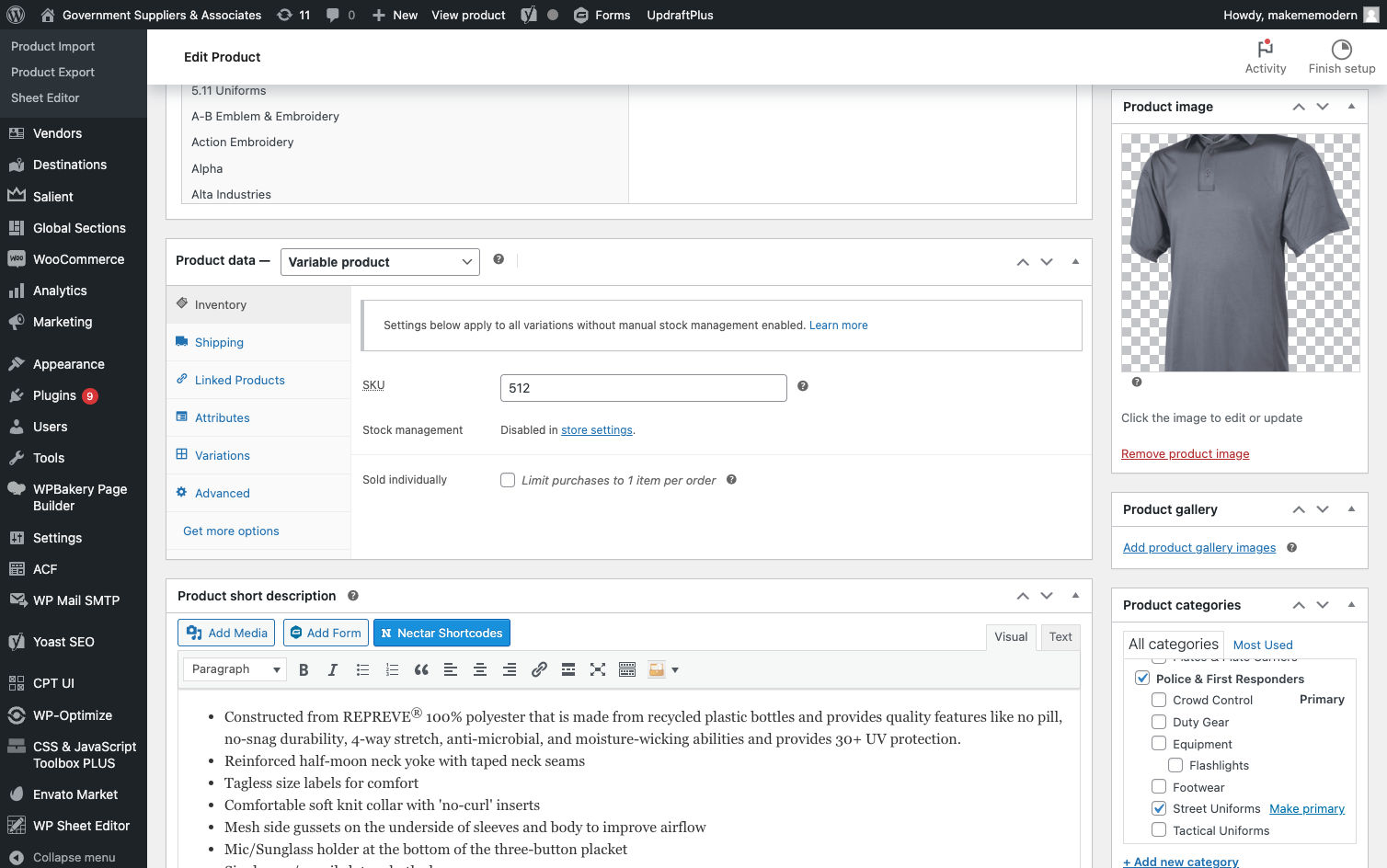This screenshot has width=1387, height=868.
Task: Click the WordPress logo in the admin bar
Action: pos(16,15)
